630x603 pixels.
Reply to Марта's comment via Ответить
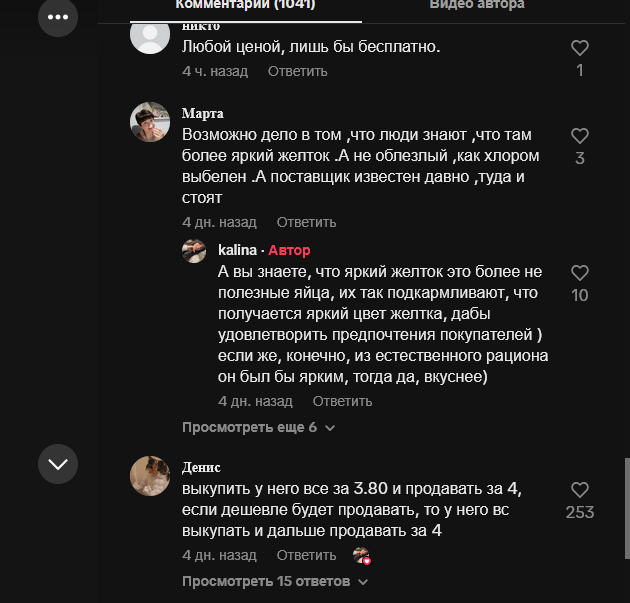point(306,222)
